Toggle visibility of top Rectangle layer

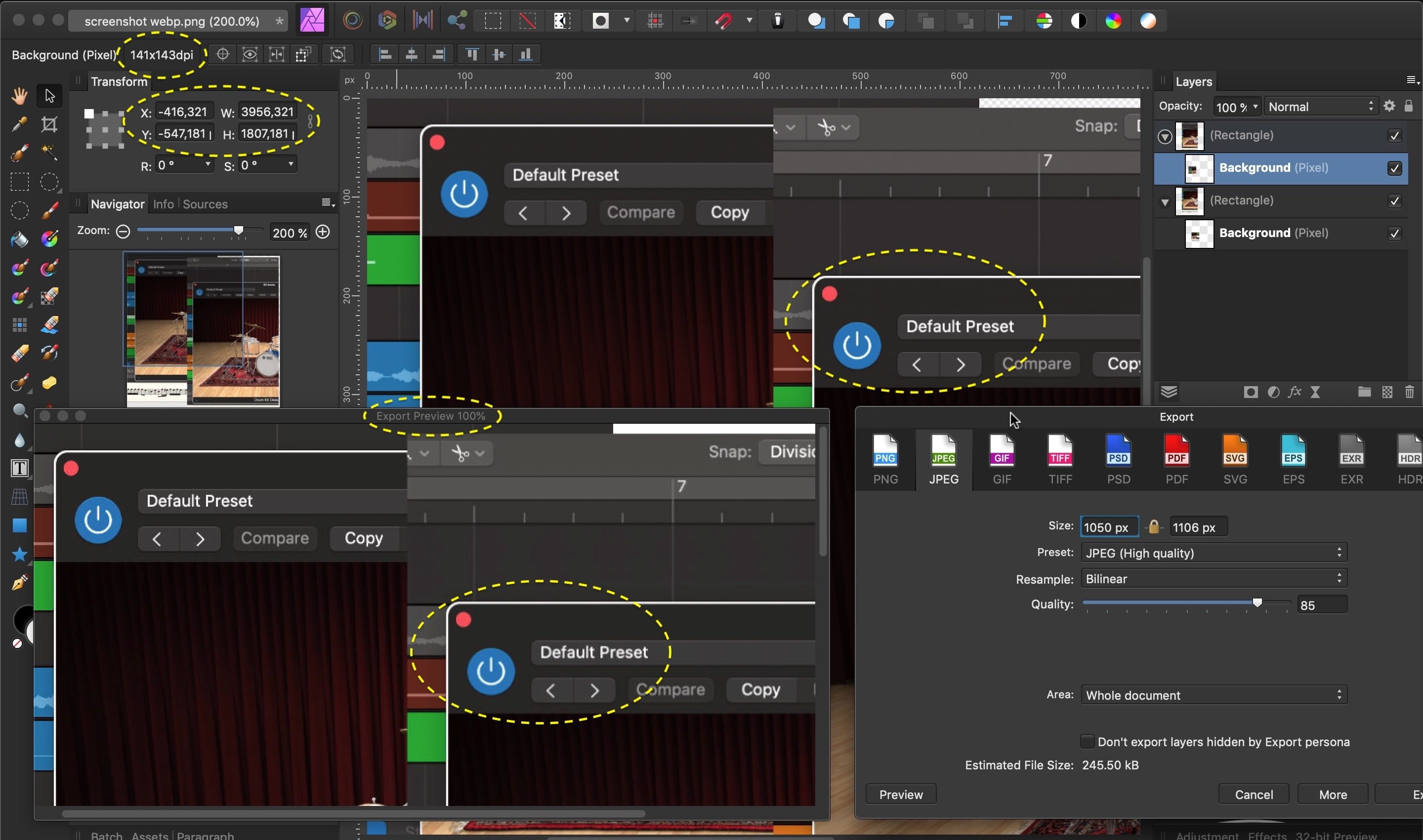point(1395,135)
